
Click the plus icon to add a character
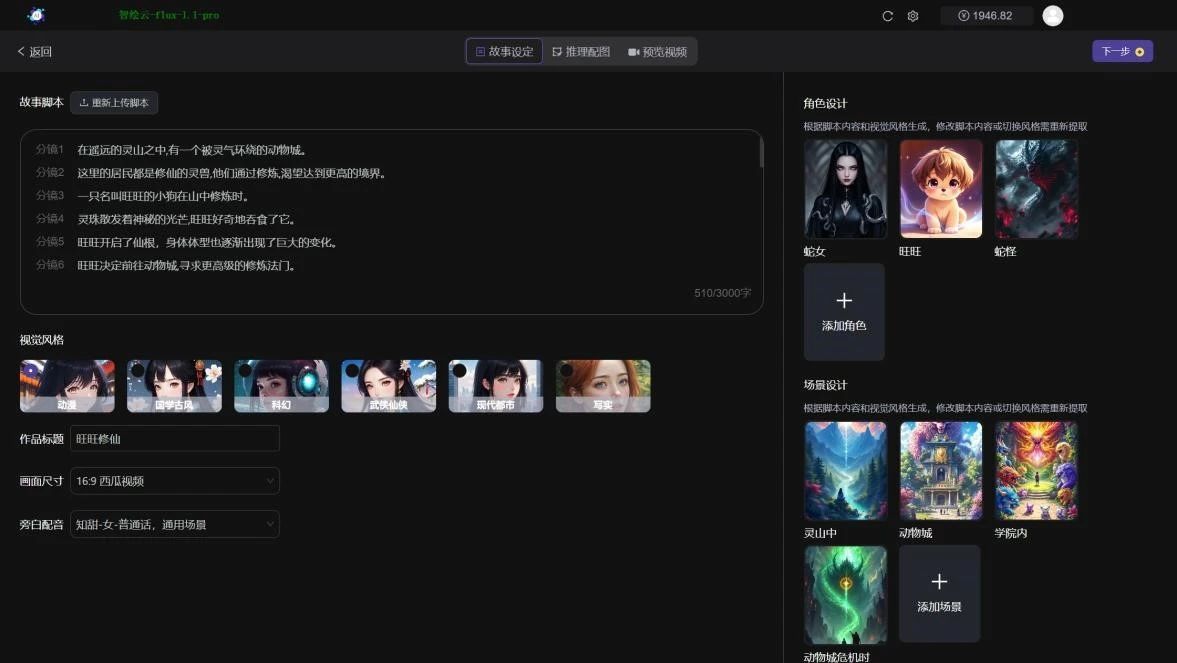[844, 301]
